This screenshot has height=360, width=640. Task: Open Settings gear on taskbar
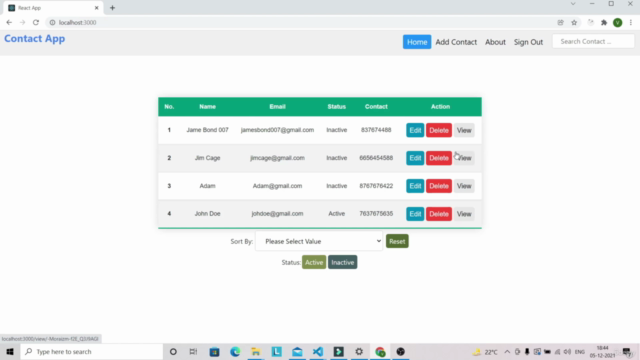click(359, 351)
